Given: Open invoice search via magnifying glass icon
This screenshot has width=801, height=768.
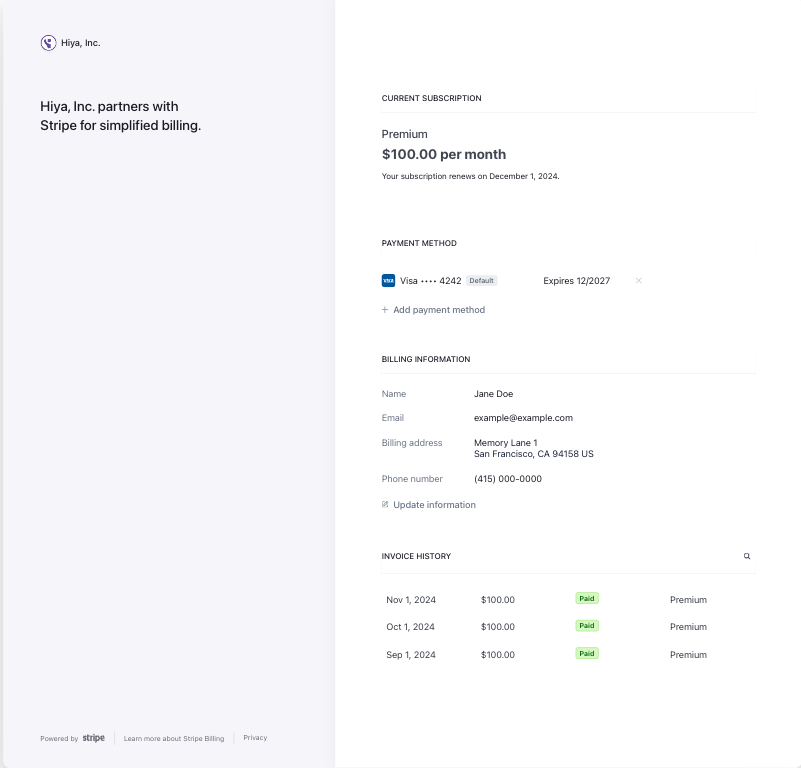Looking at the screenshot, I should [747, 555].
